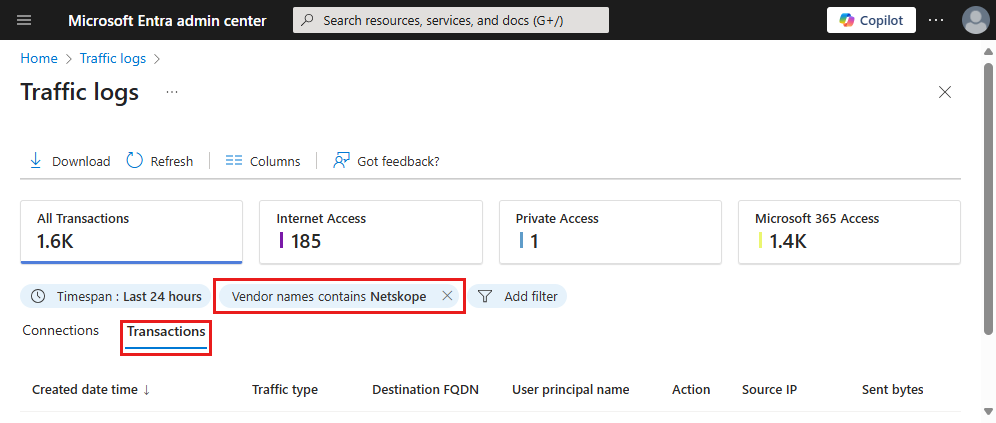Click the Sent bytes column header
The image size is (996, 423).
pyautogui.click(x=892, y=389)
